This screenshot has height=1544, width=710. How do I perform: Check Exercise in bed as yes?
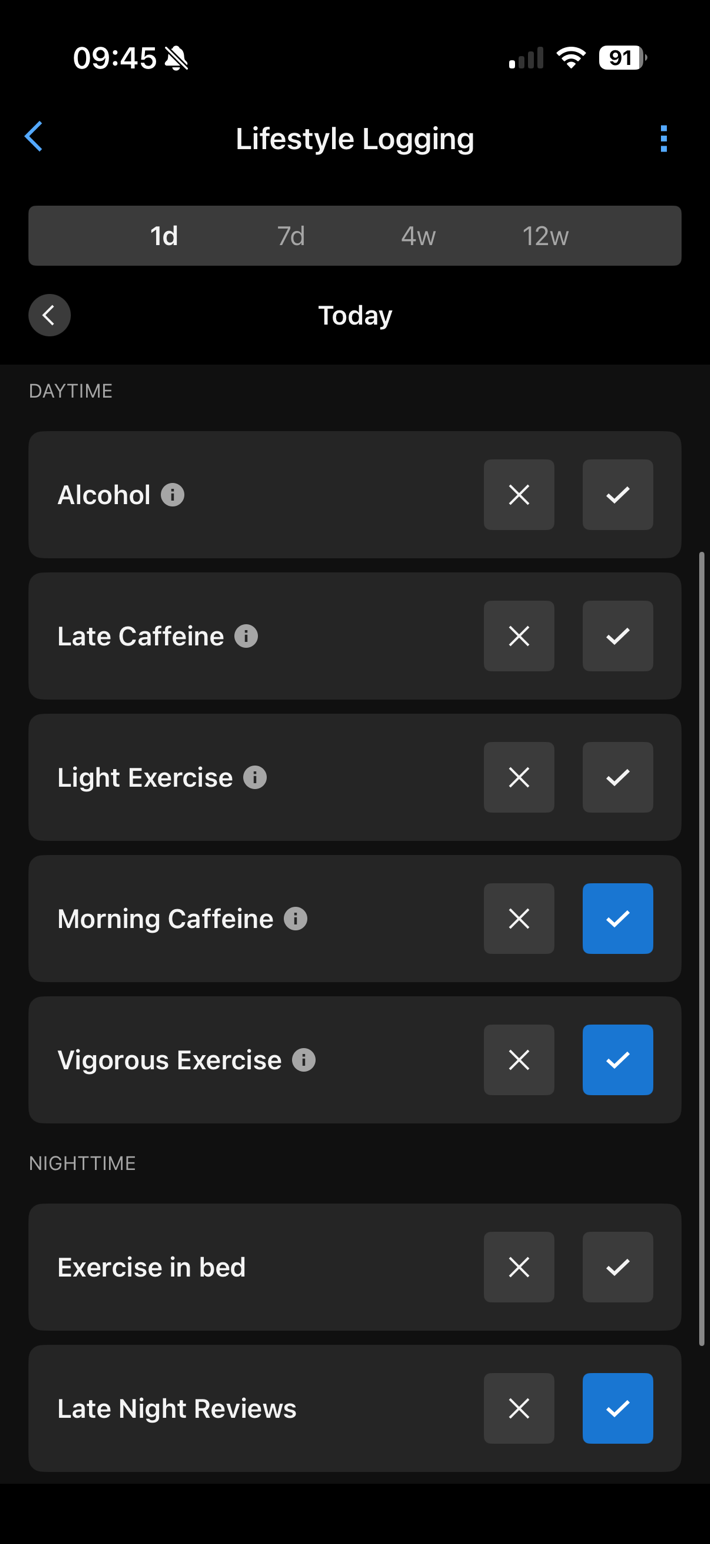pos(618,1267)
